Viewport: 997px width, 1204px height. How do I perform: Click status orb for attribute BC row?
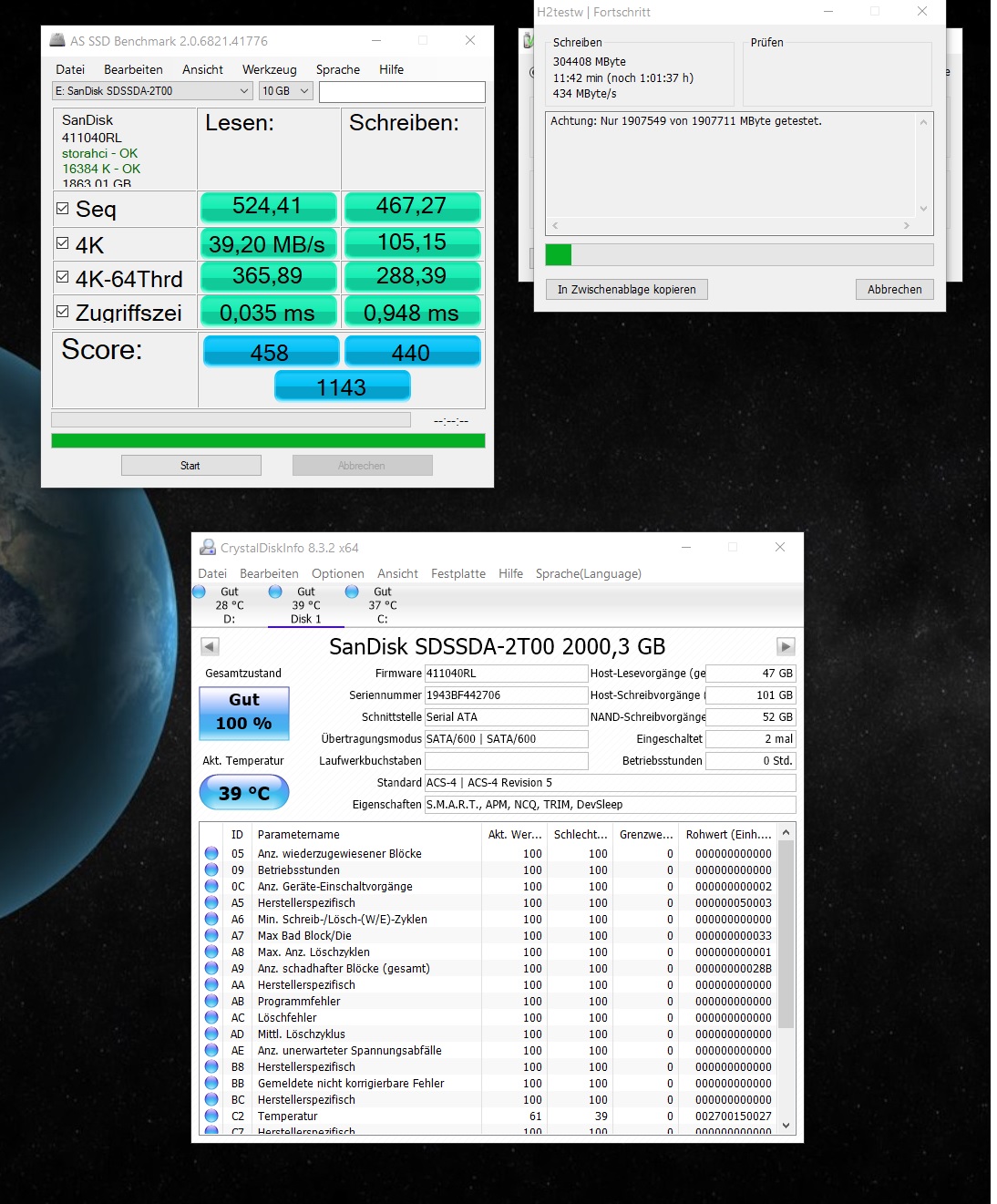point(211,1099)
